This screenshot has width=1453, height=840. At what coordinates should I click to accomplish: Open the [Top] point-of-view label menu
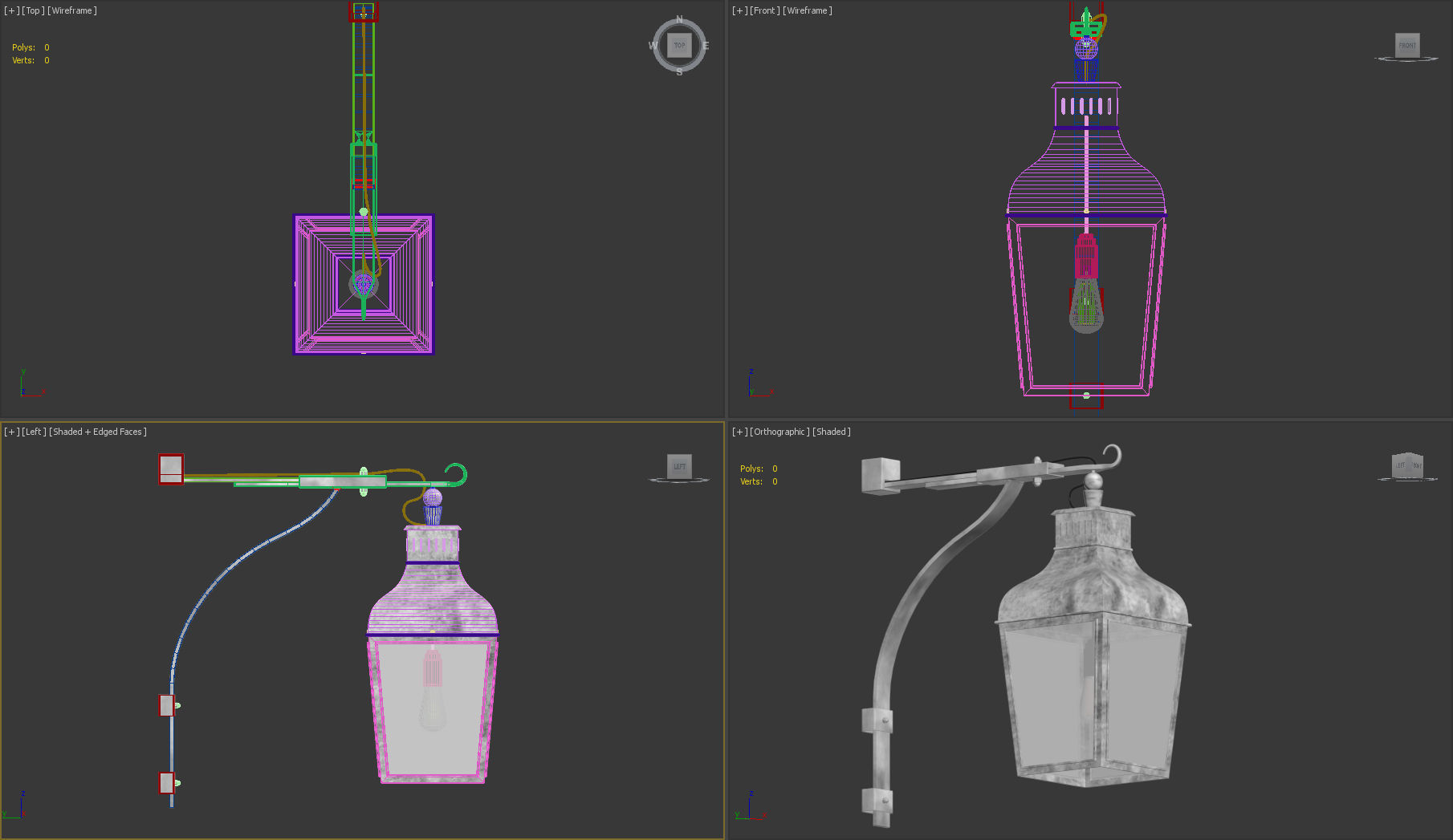click(x=33, y=10)
